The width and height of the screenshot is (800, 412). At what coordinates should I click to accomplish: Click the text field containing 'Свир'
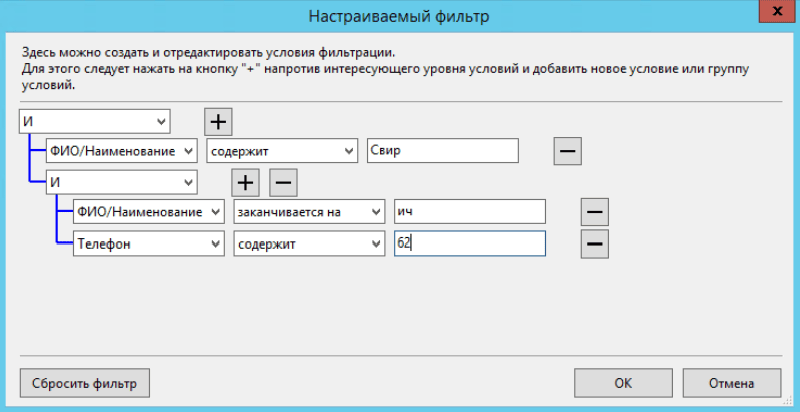coord(442,151)
